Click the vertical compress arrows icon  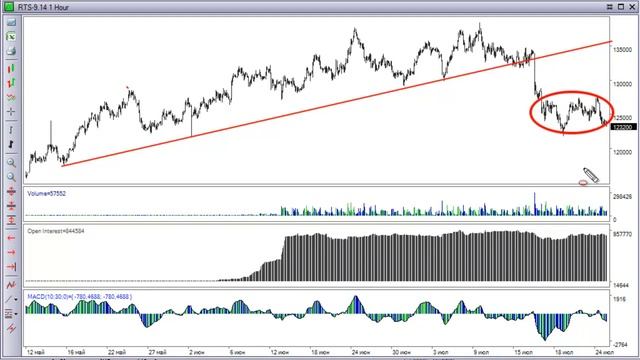[11, 191]
